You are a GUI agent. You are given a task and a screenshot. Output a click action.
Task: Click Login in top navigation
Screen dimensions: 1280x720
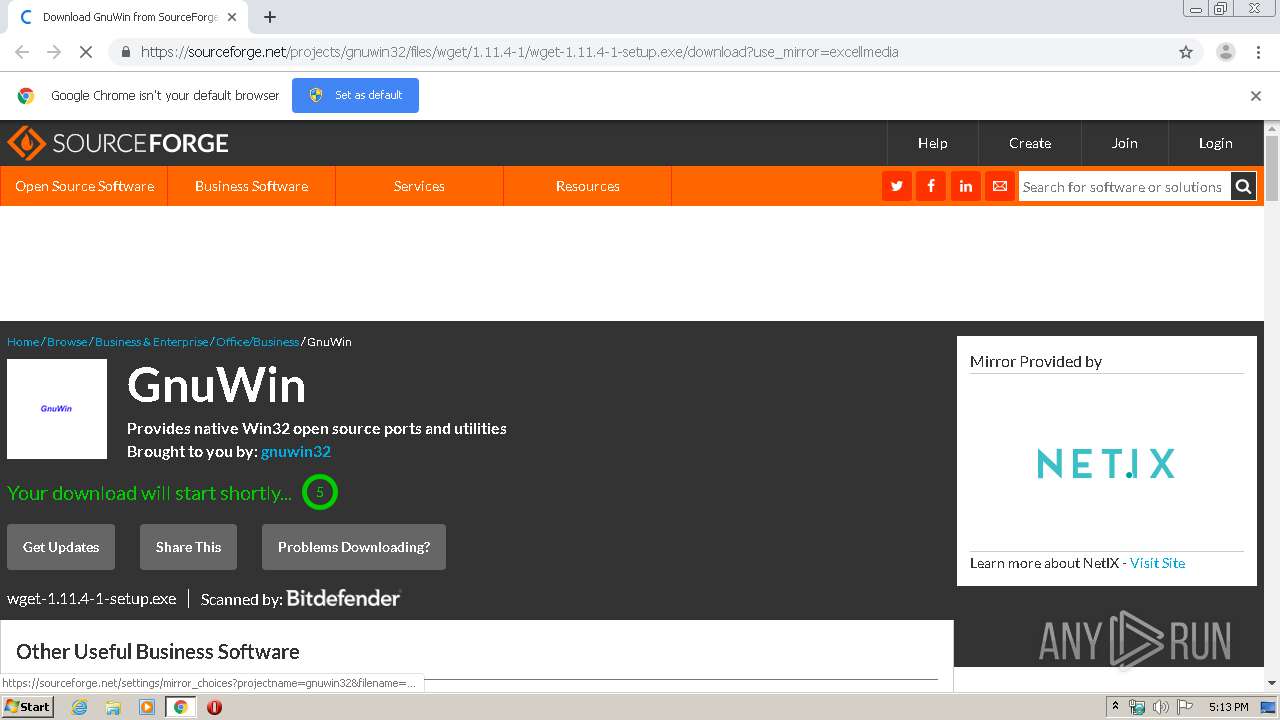[x=1216, y=143]
